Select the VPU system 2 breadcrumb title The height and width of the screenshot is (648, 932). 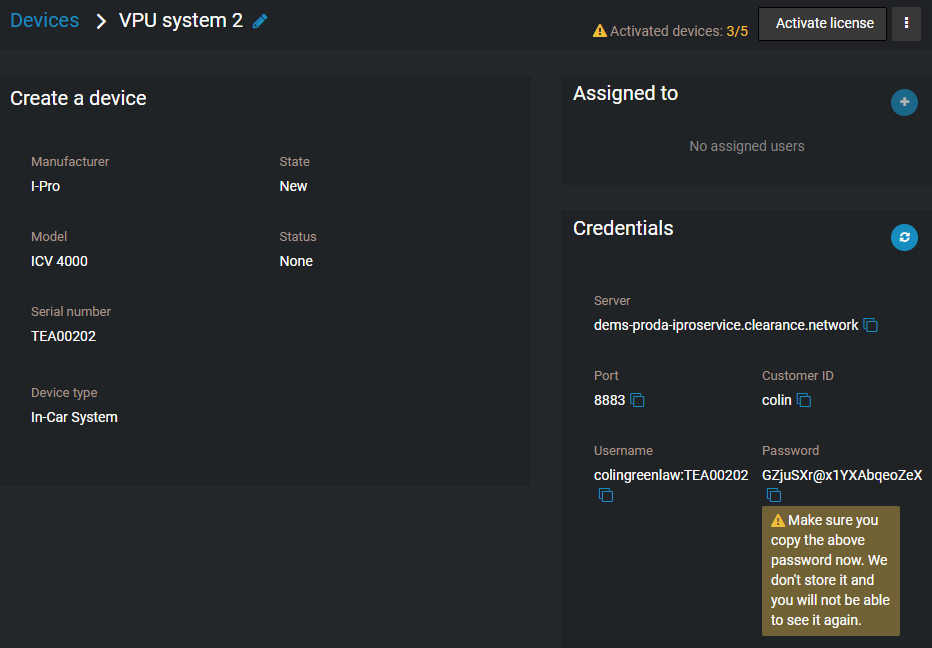click(181, 20)
